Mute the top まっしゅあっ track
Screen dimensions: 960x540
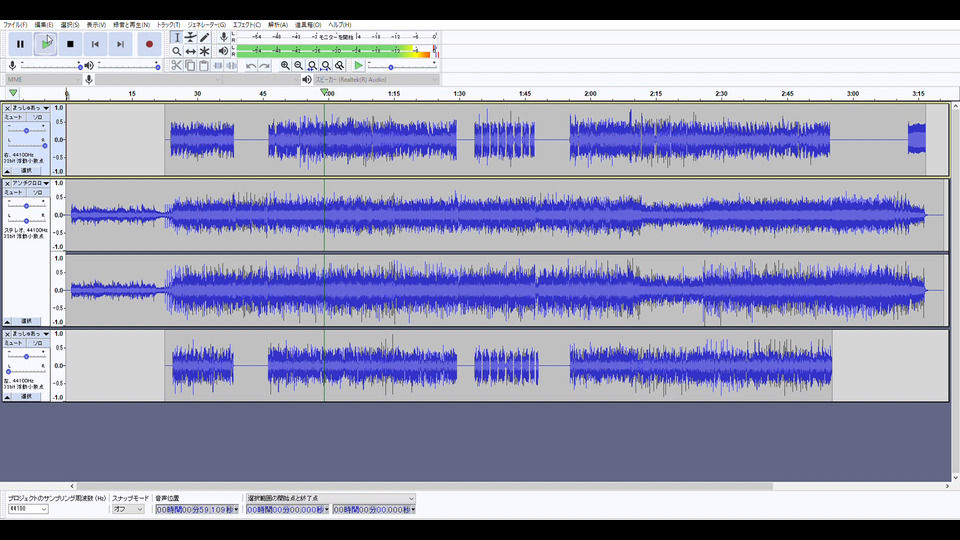pos(13,117)
